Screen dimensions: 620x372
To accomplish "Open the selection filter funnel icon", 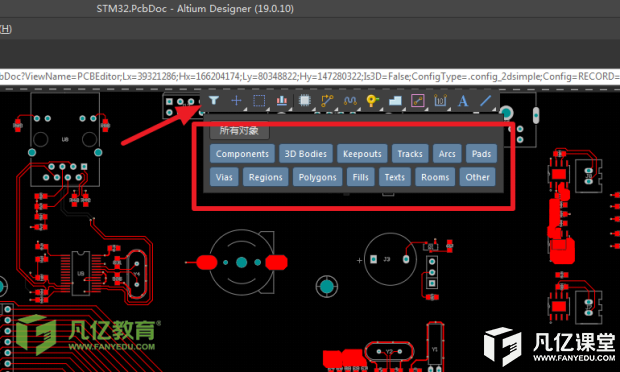I will tap(214, 100).
